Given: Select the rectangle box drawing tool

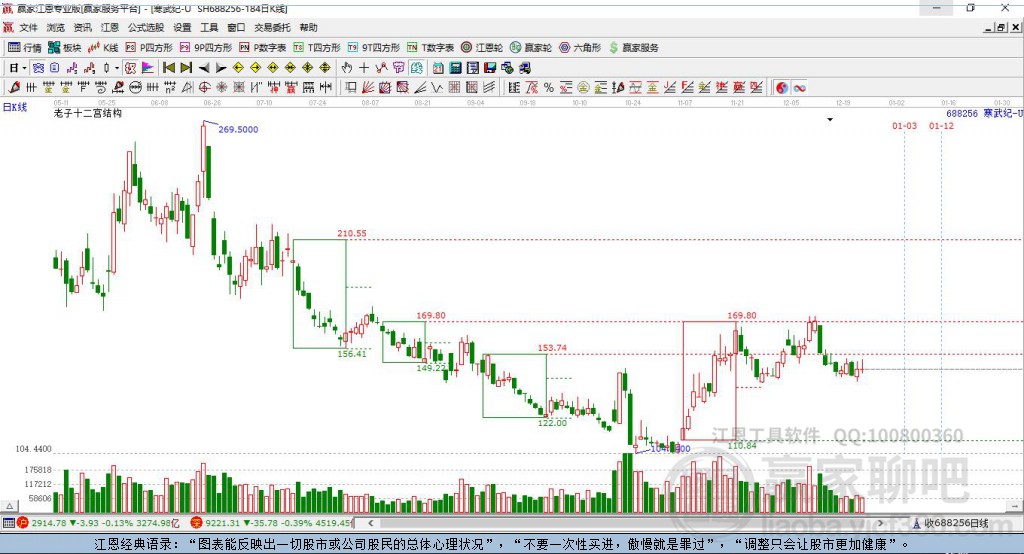Looking at the screenshot, I should click(351, 88).
